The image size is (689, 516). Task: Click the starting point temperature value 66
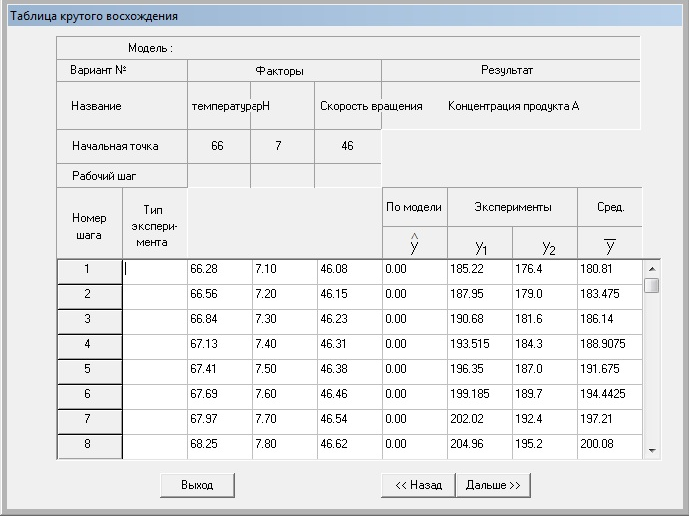[x=218, y=146]
